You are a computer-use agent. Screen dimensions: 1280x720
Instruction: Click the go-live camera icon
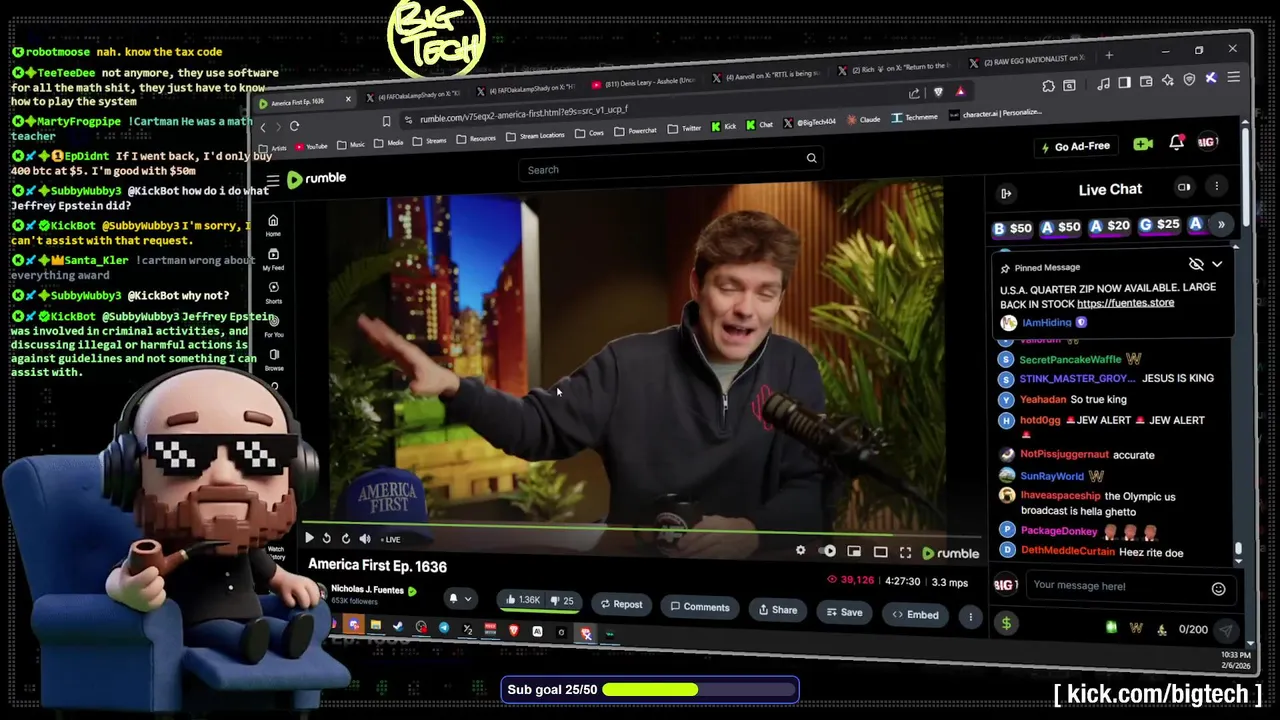pos(1142,145)
